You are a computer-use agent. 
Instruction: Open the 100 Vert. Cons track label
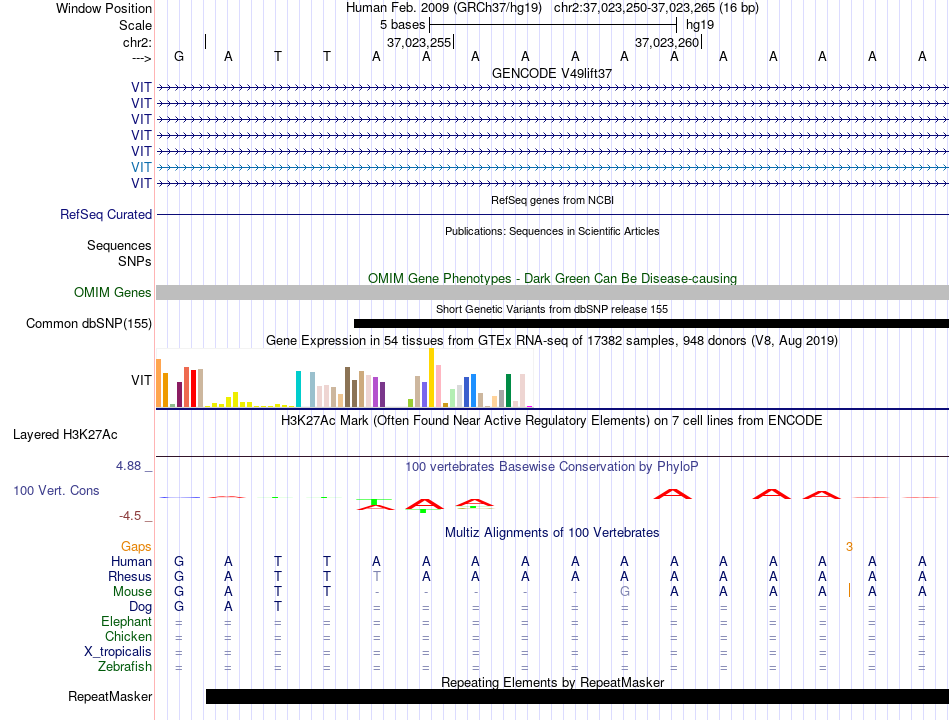(56, 491)
